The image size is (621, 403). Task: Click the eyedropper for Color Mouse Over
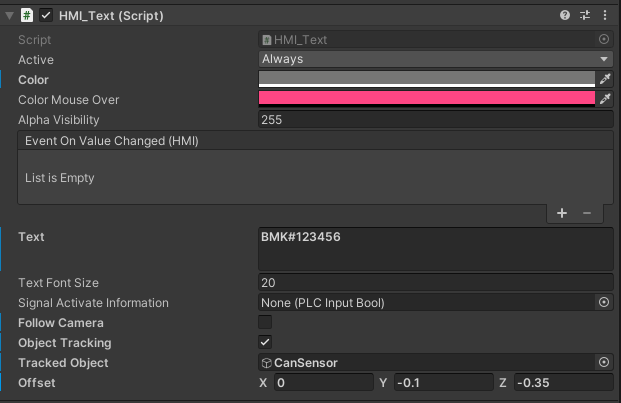click(604, 99)
